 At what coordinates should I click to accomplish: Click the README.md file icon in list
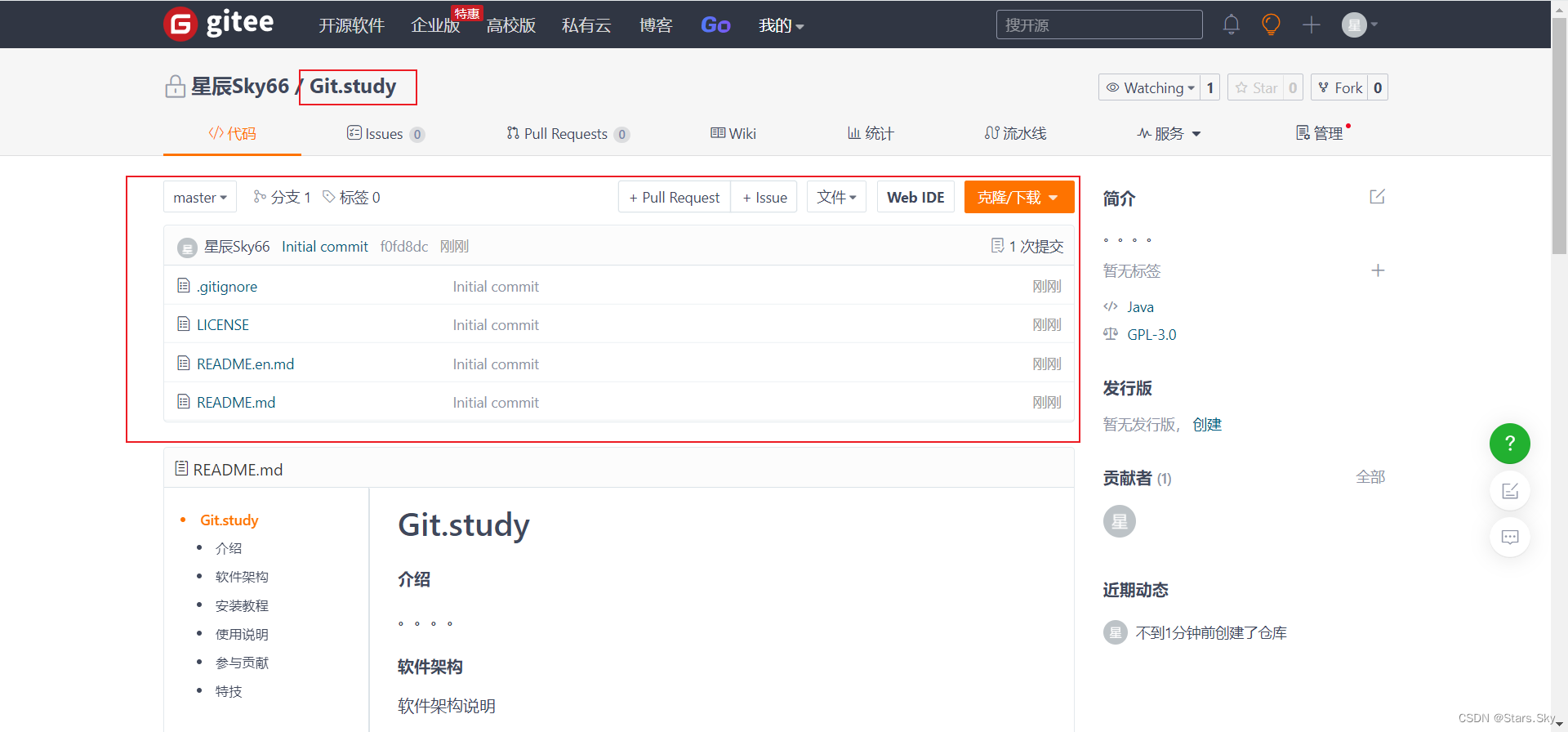tap(184, 401)
